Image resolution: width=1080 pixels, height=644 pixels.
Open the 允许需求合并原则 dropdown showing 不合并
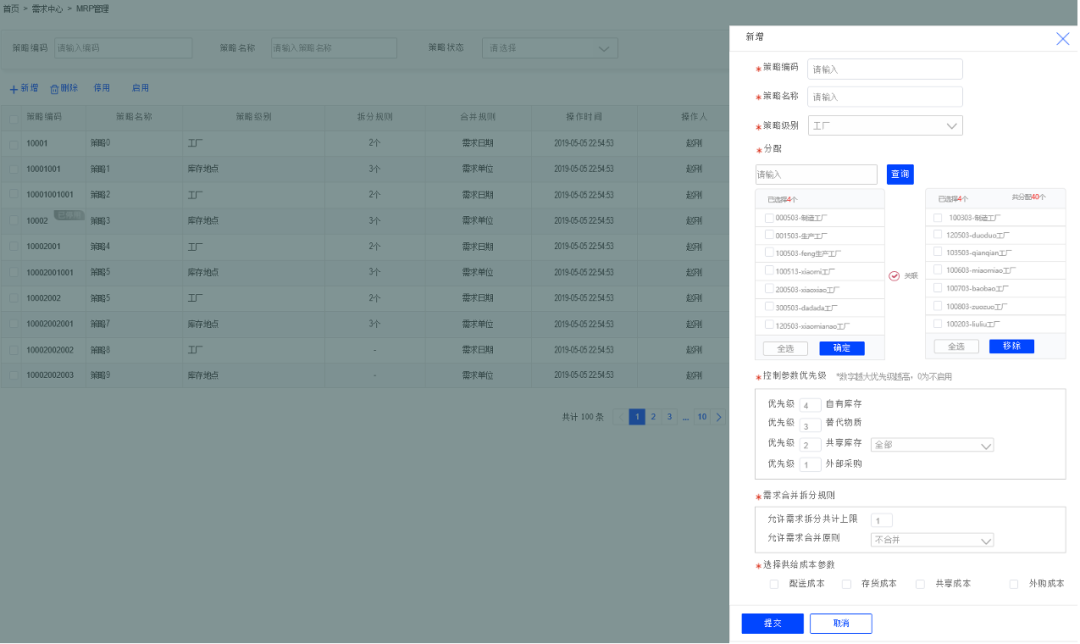click(x=932, y=540)
